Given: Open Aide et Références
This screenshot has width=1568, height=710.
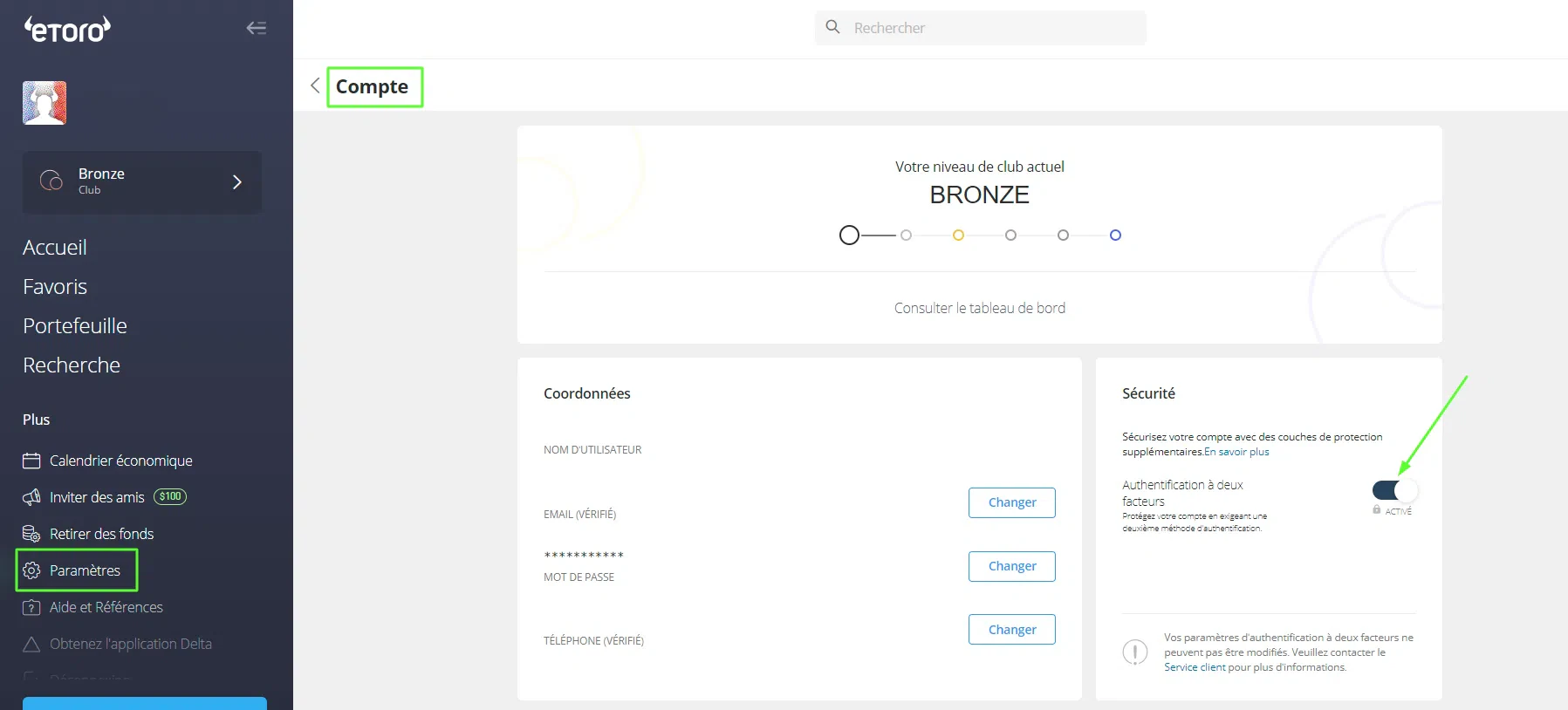Looking at the screenshot, I should pyautogui.click(x=106, y=607).
